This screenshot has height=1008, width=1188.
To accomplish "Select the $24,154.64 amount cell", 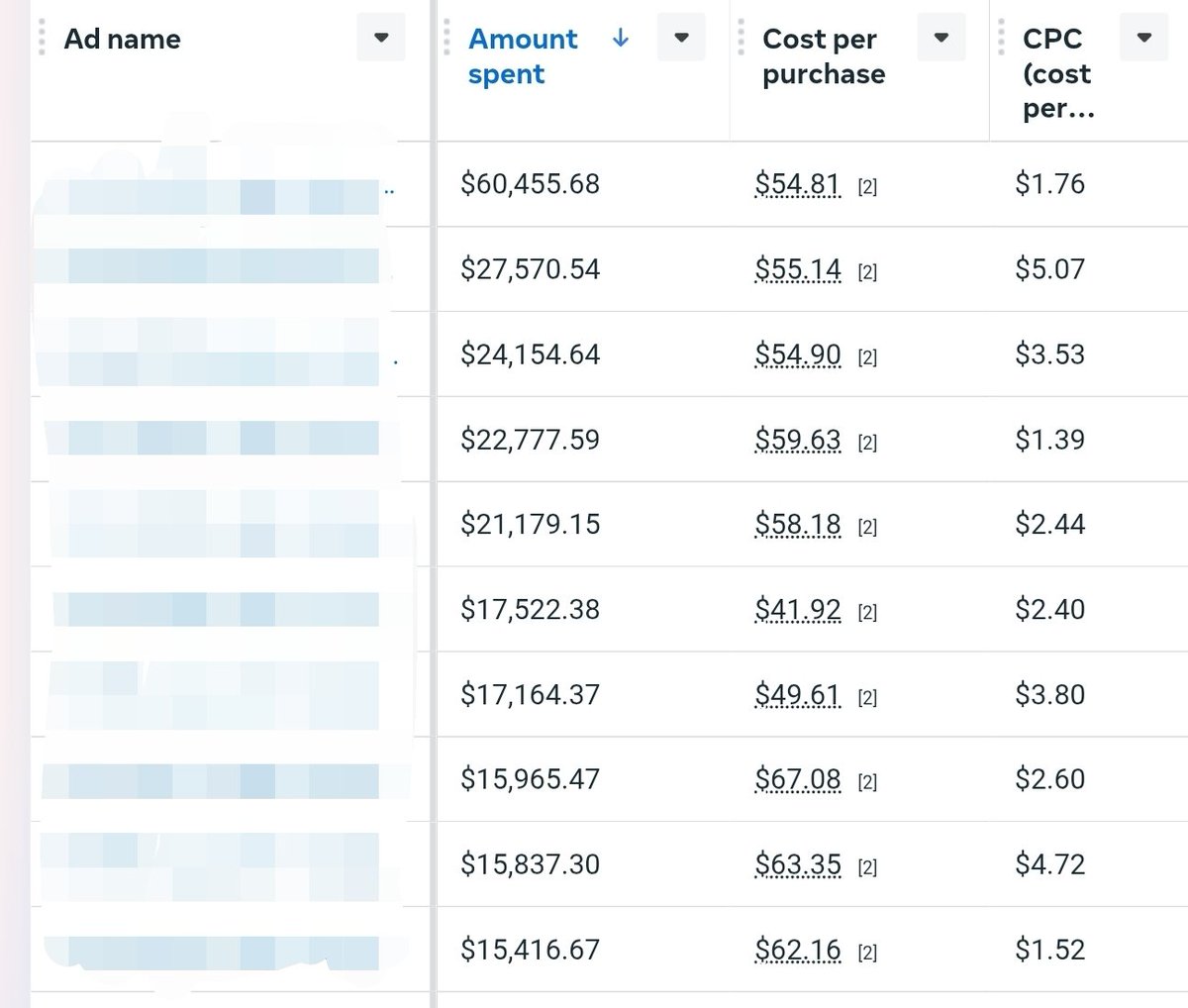I will (530, 354).
